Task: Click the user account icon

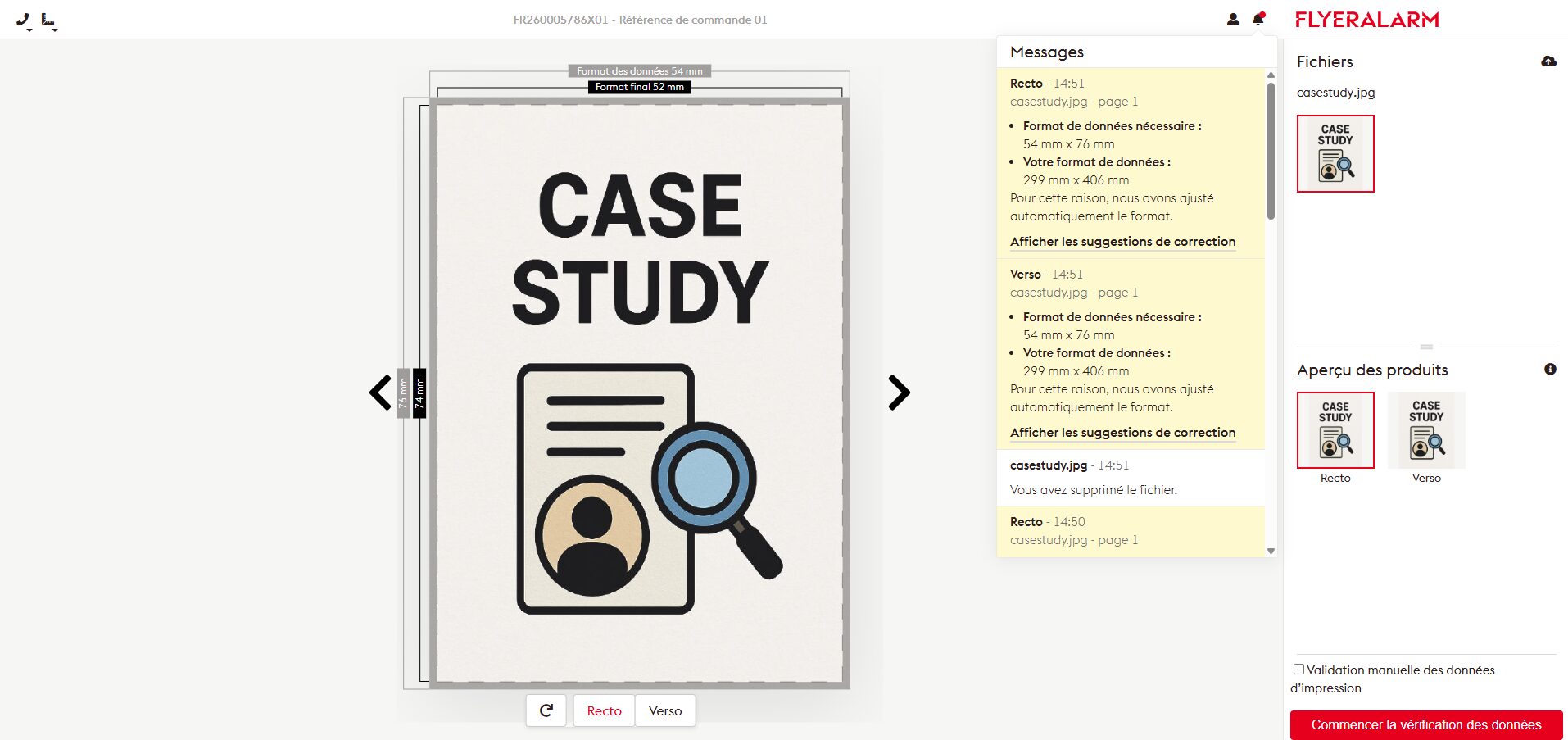Action: click(x=1233, y=19)
